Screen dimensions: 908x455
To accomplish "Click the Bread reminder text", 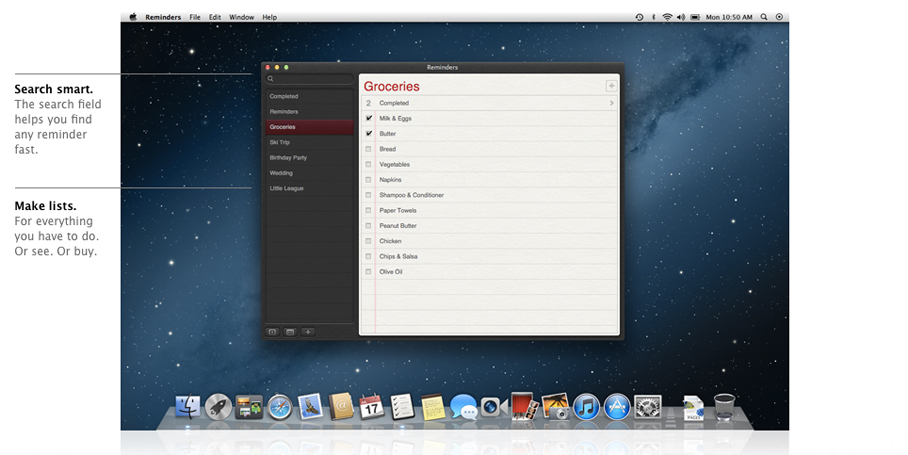I will point(387,149).
